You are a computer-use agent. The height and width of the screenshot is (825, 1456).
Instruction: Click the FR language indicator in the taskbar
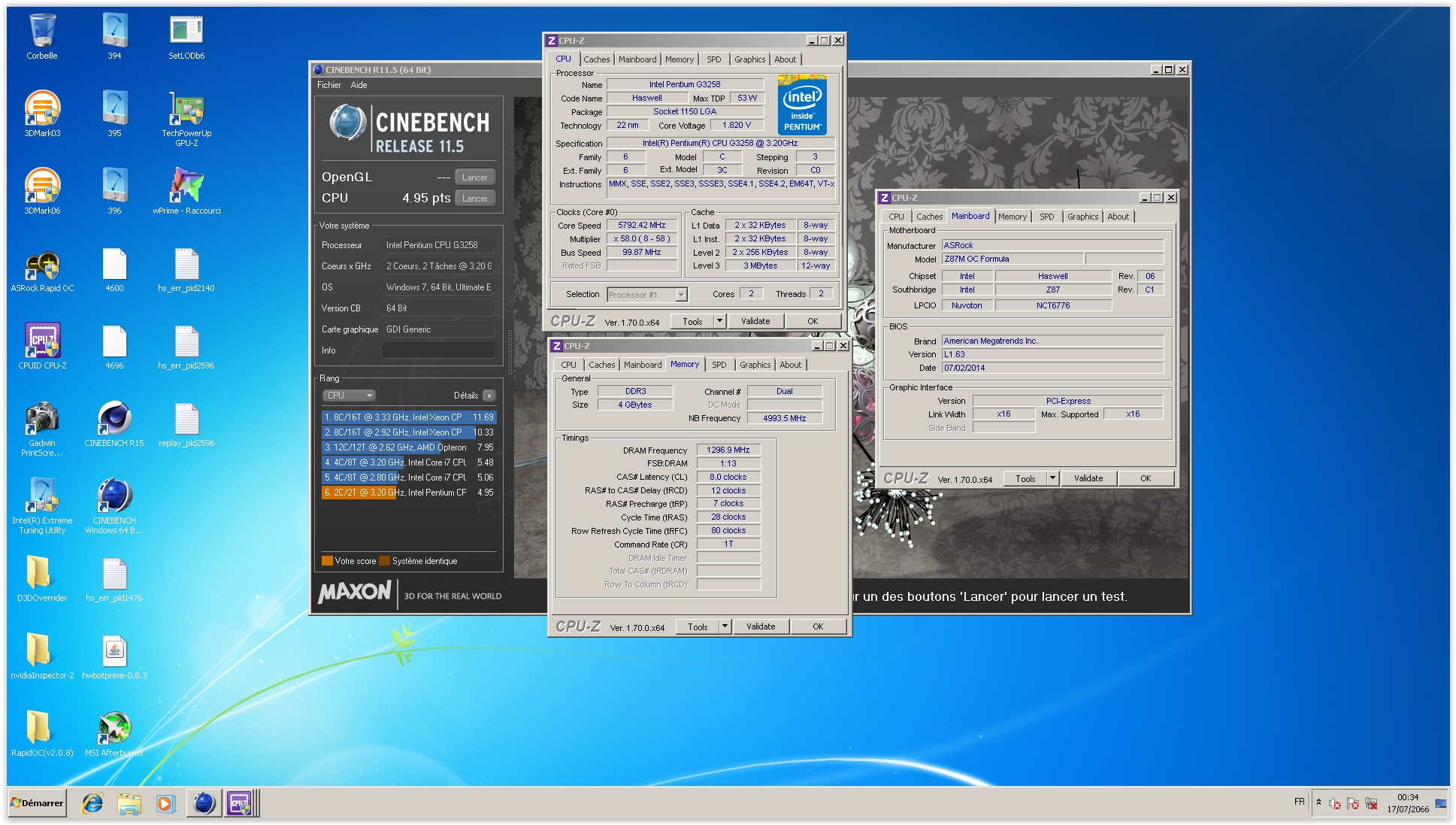click(x=1299, y=802)
